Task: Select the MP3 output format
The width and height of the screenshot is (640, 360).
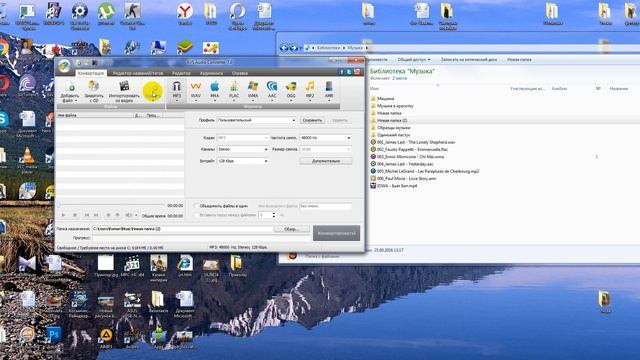Action: coord(176,91)
